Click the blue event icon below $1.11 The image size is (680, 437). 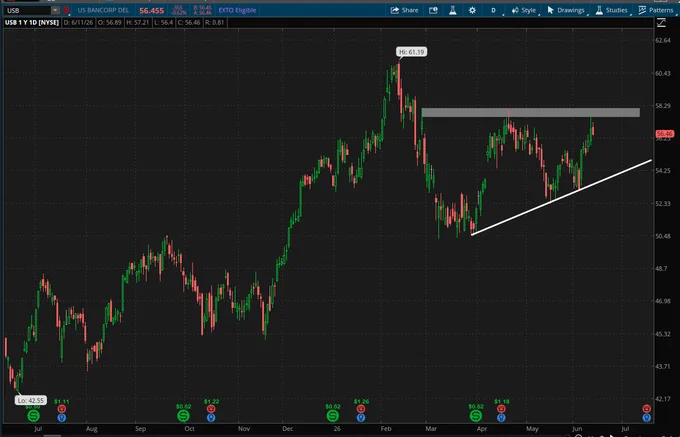62,418
